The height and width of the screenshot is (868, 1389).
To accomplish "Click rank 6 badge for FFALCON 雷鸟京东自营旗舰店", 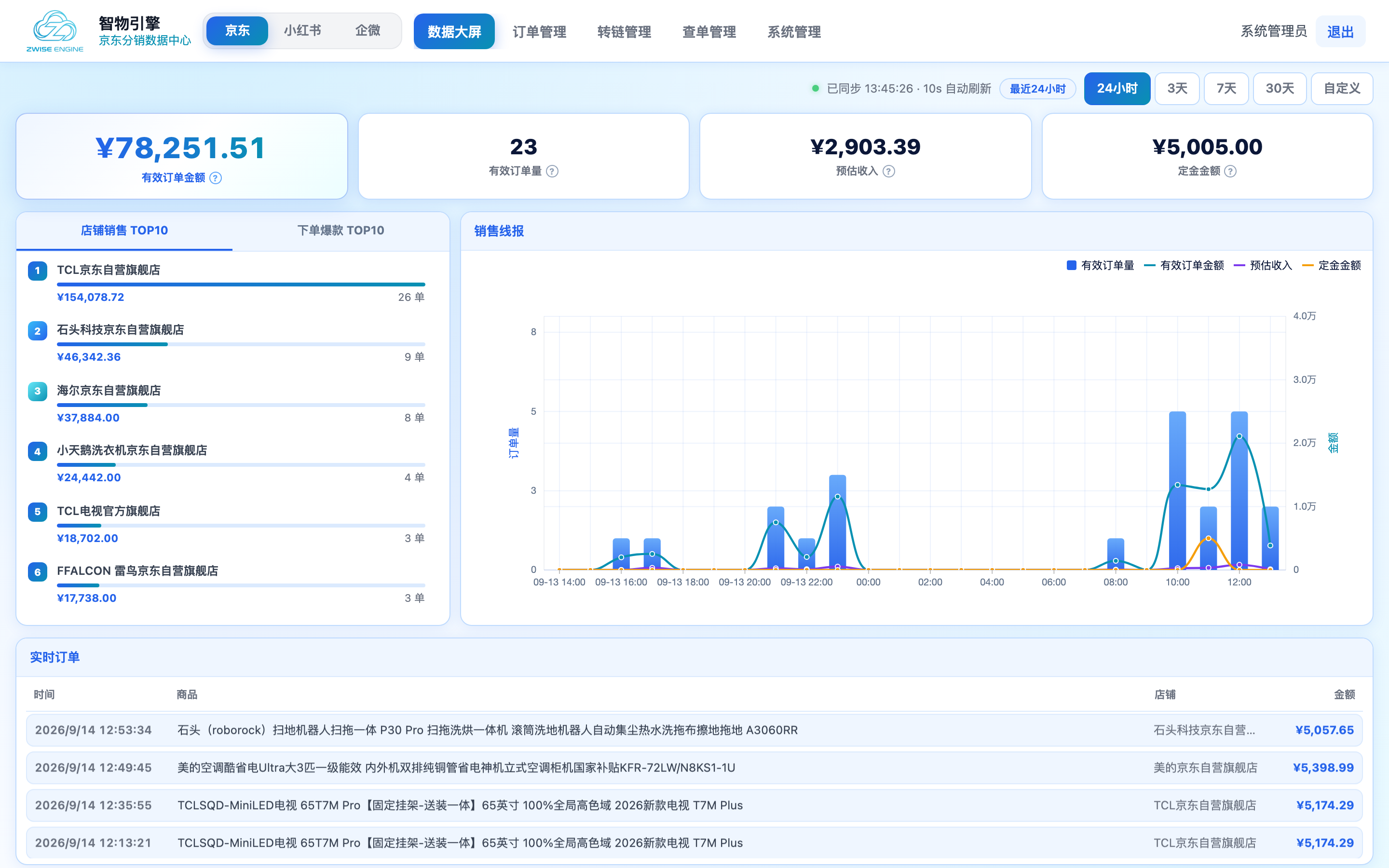I will (x=37, y=572).
